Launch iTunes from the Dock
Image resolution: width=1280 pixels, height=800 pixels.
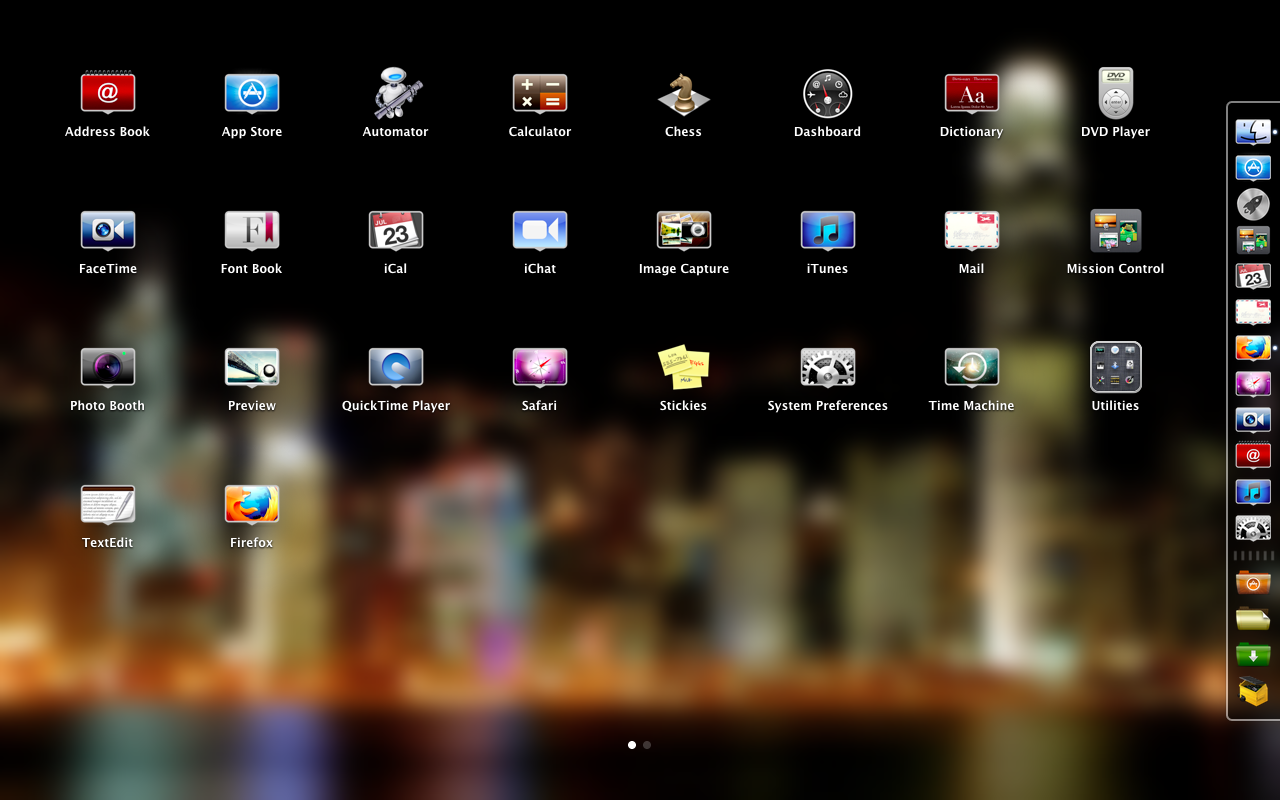1253,492
